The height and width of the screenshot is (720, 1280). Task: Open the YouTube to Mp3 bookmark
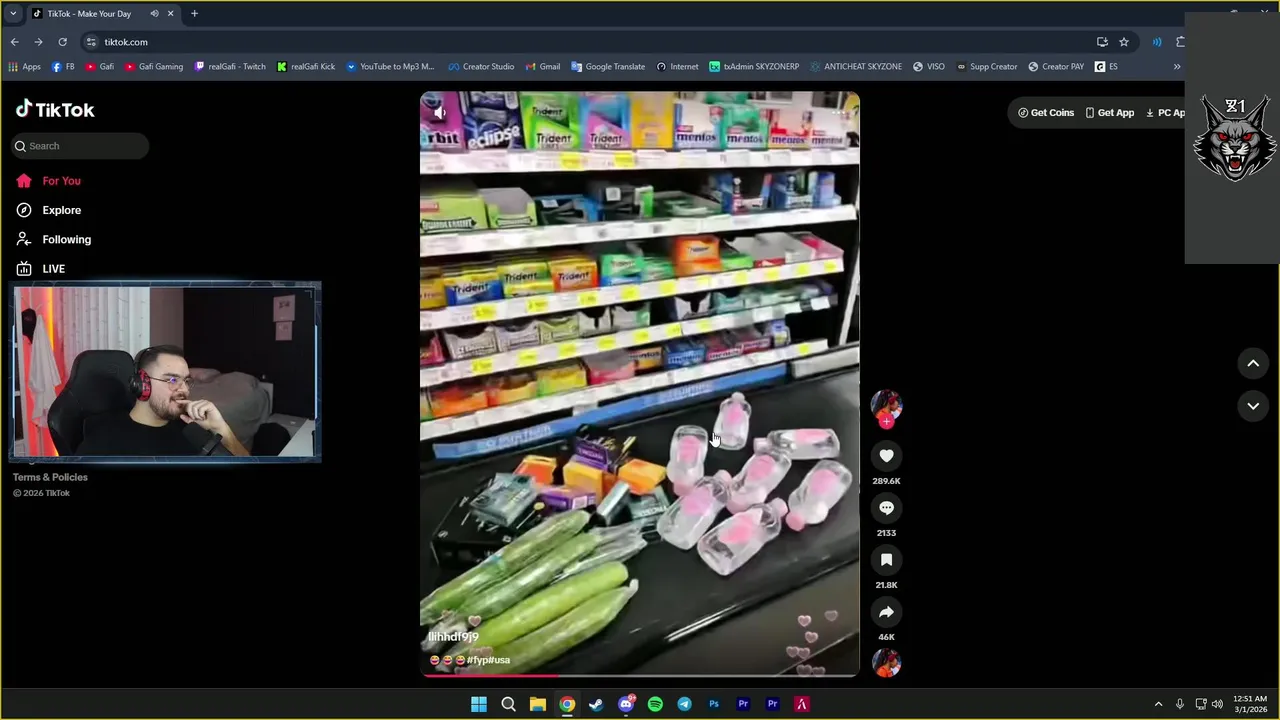pyautogui.click(x=390, y=67)
